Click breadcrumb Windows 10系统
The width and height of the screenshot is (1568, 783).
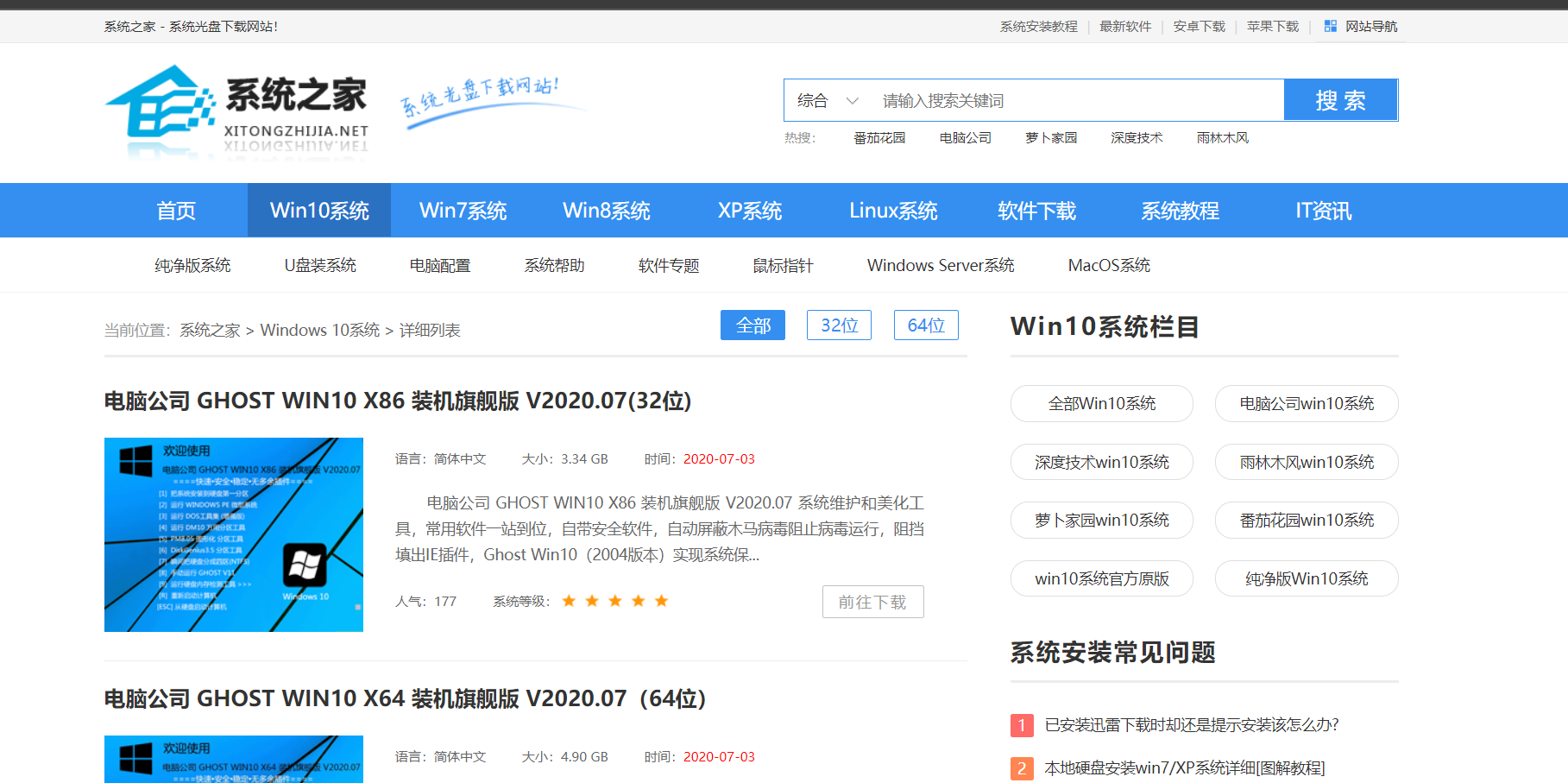(320, 331)
